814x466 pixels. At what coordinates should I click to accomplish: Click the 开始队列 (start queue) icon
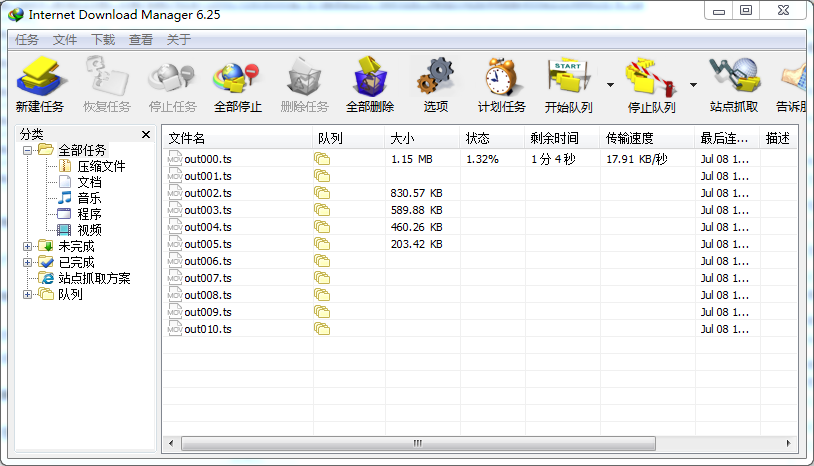pyautogui.click(x=568, y=76)
